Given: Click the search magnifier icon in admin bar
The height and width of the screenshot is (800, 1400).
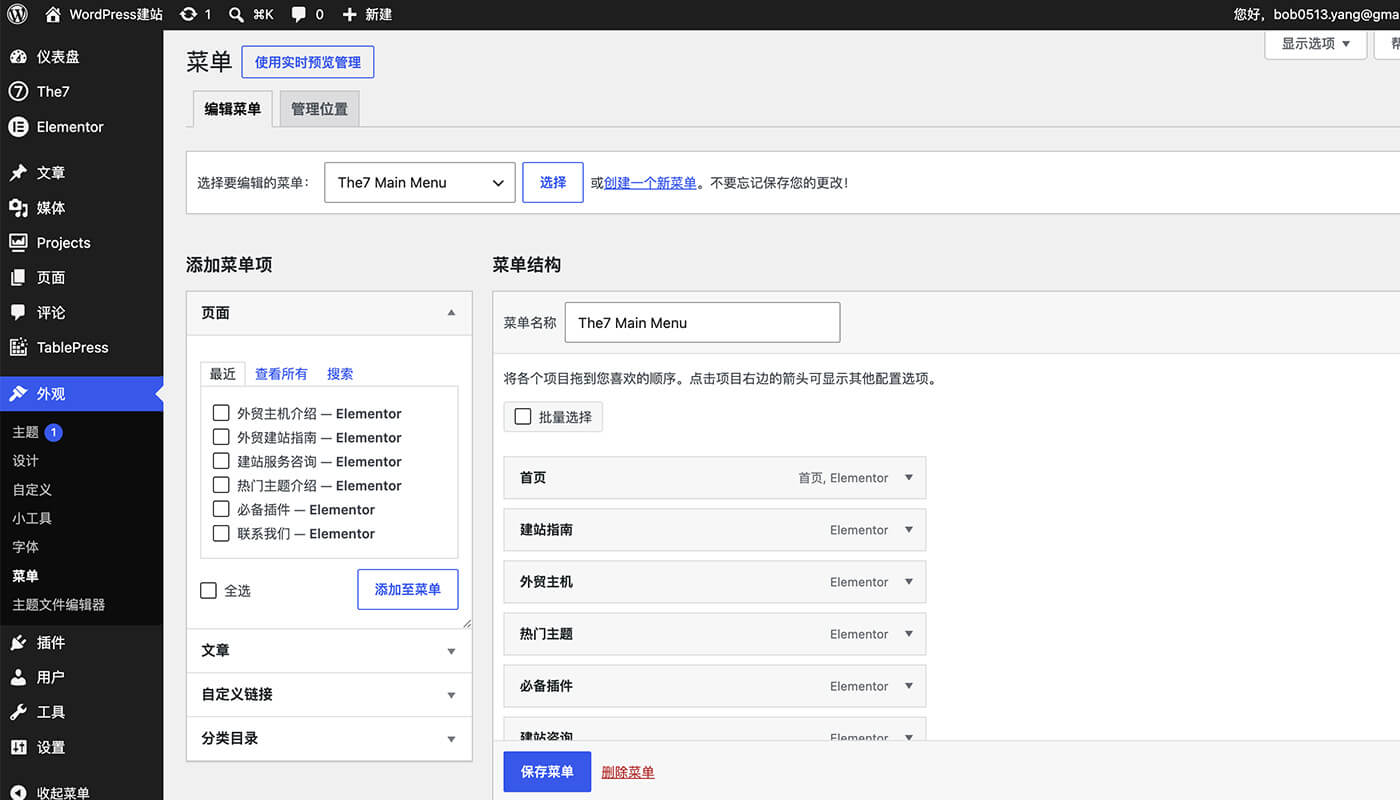Looking at the screenshot, I should (236, 14).
